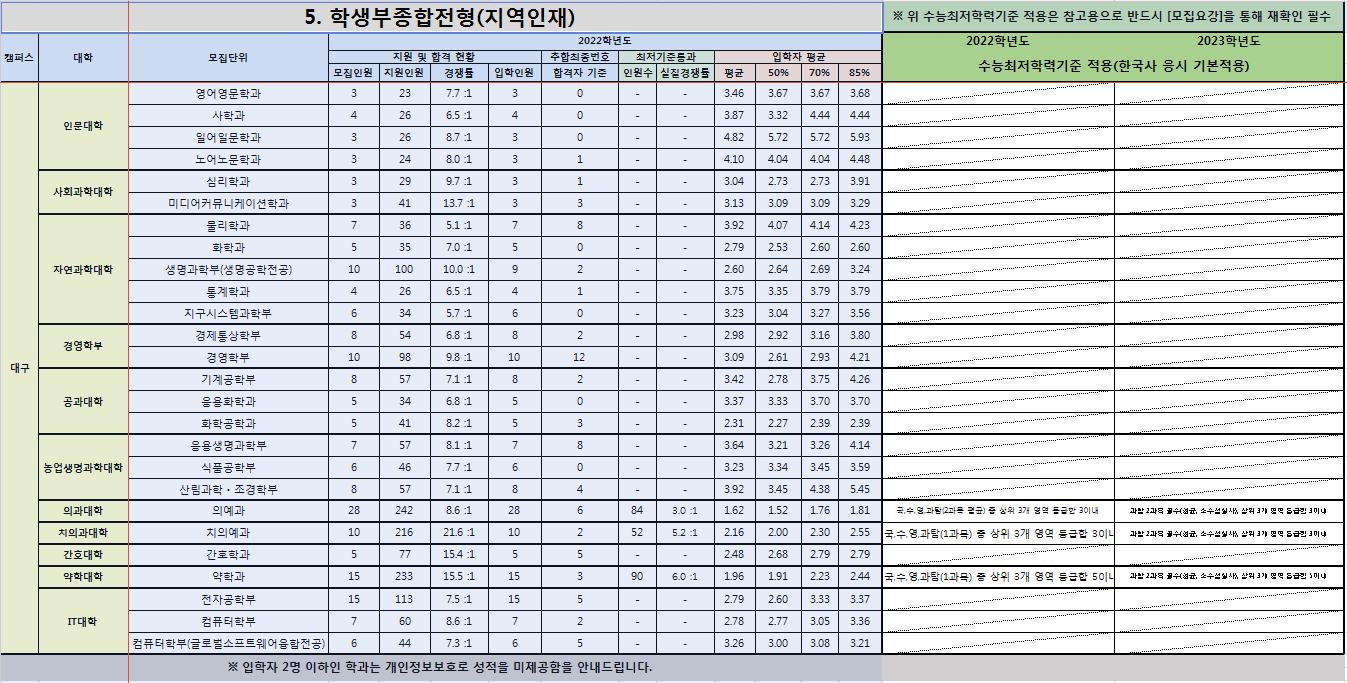Select the 'IT대학' college cell
The image size is (1347, 683).
tap(83, 621)
